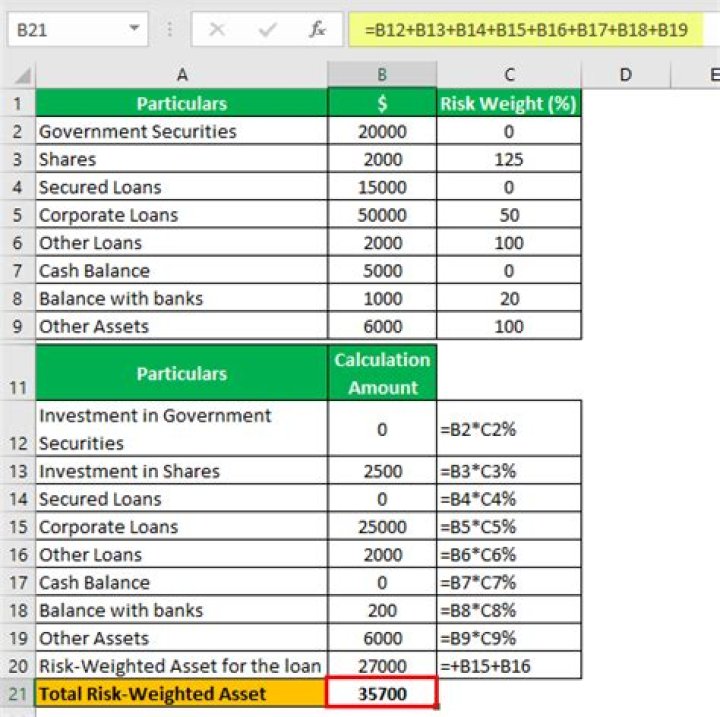Screen dimensions: 720x717
Task: Click the 'Risk Weight (%)' header cell
Action: click(x=509, y=103)
